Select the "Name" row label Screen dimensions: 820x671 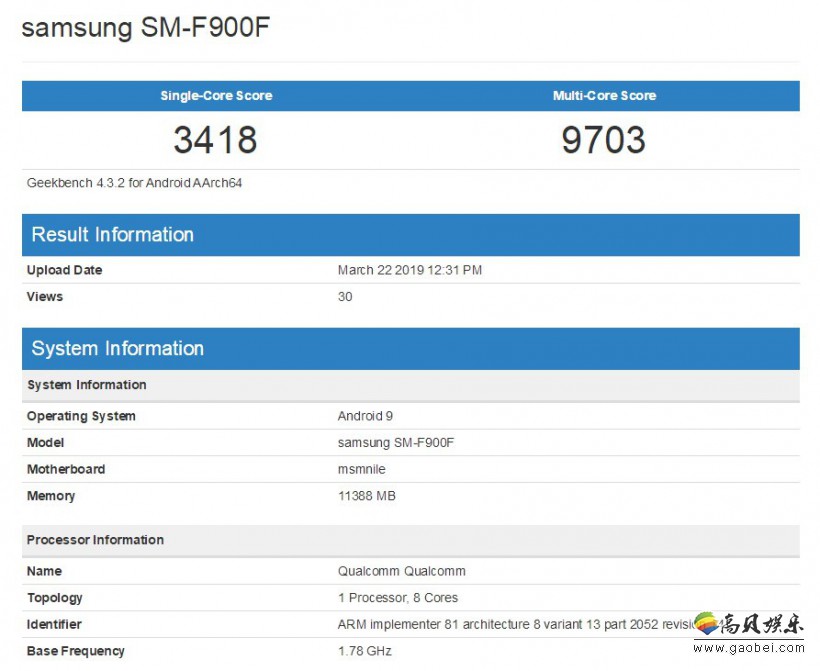(x=44, y=571)
